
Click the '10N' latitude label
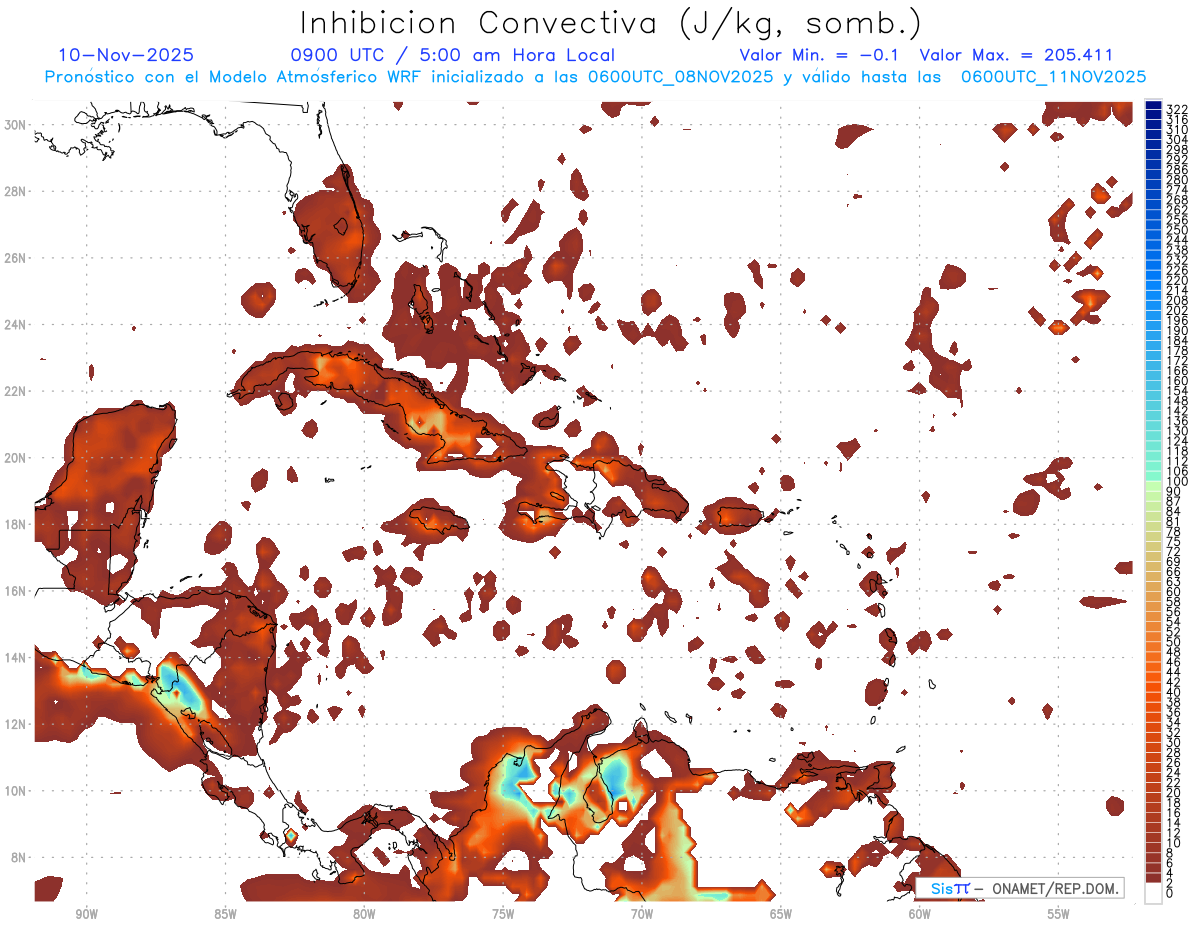click(16, 791)
